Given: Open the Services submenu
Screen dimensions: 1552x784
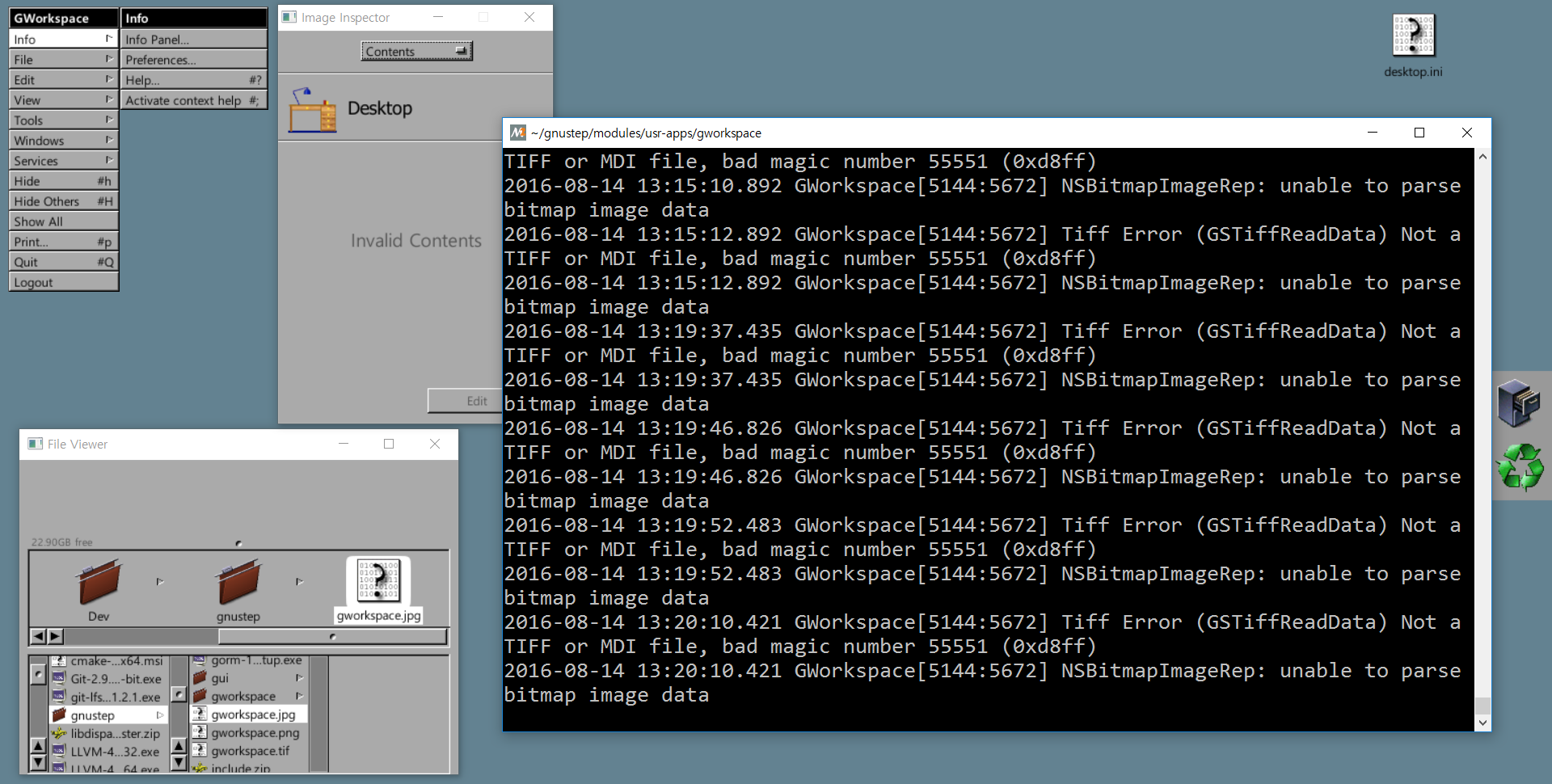Looking at the screenshot, I should click(64, 161).
